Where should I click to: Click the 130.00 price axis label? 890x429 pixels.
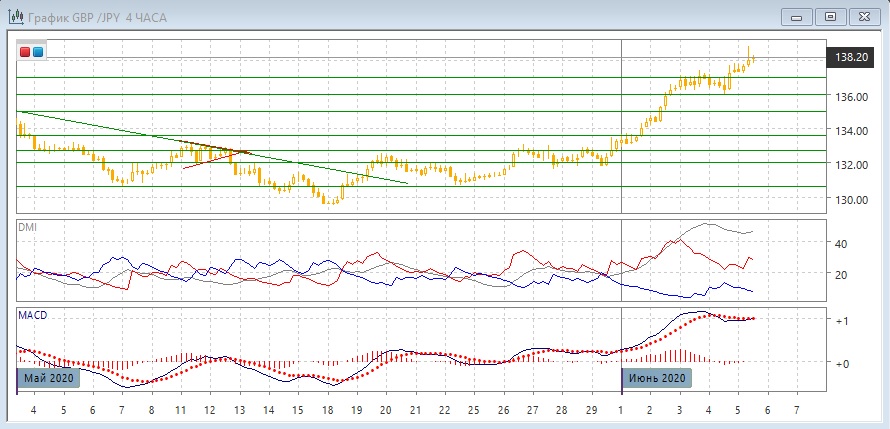pos(850,200)
